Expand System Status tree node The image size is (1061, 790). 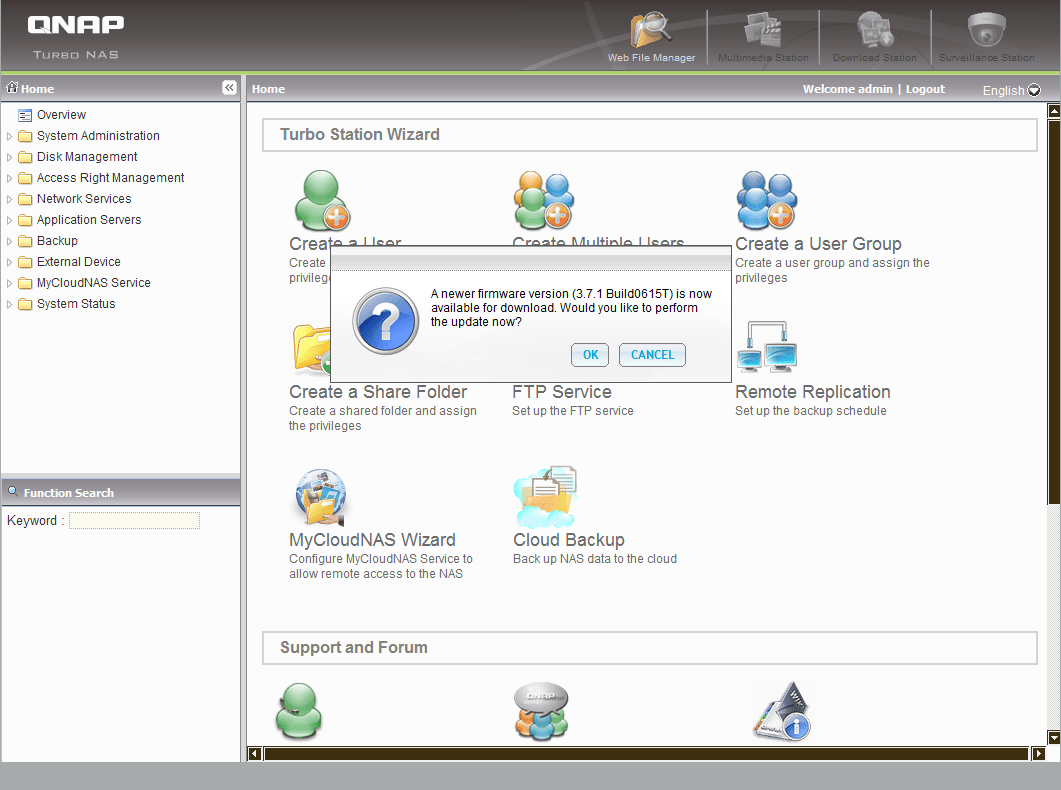point(9,304)
